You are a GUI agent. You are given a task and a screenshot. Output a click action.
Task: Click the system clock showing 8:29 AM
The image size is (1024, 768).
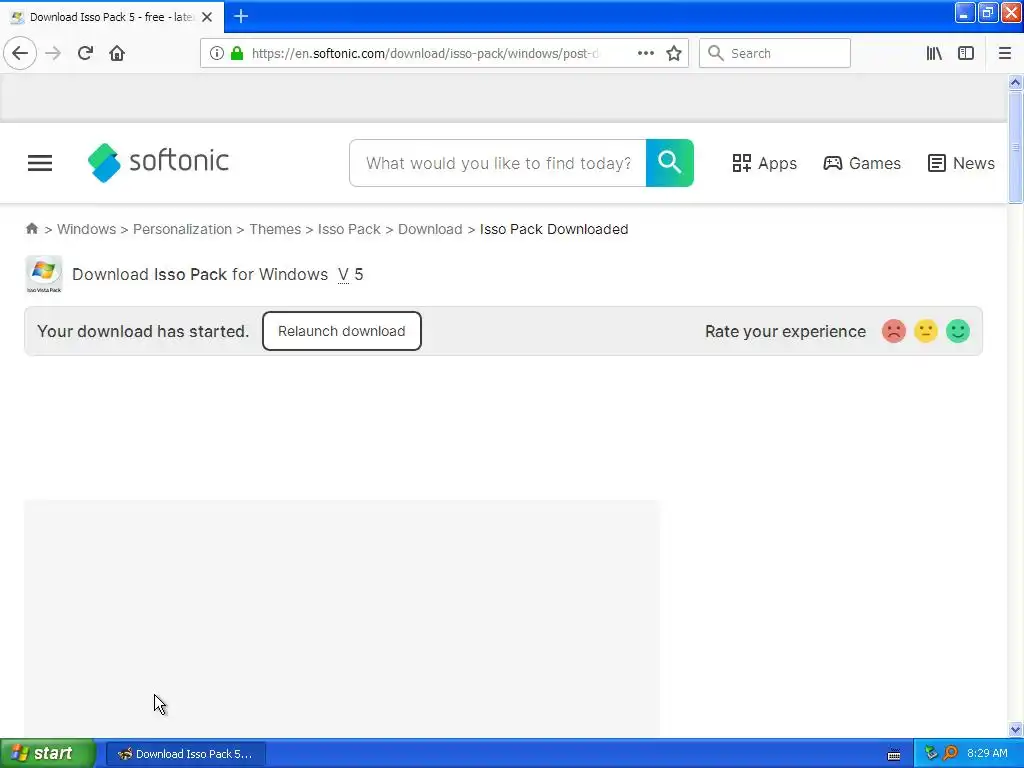click(987, 754)
